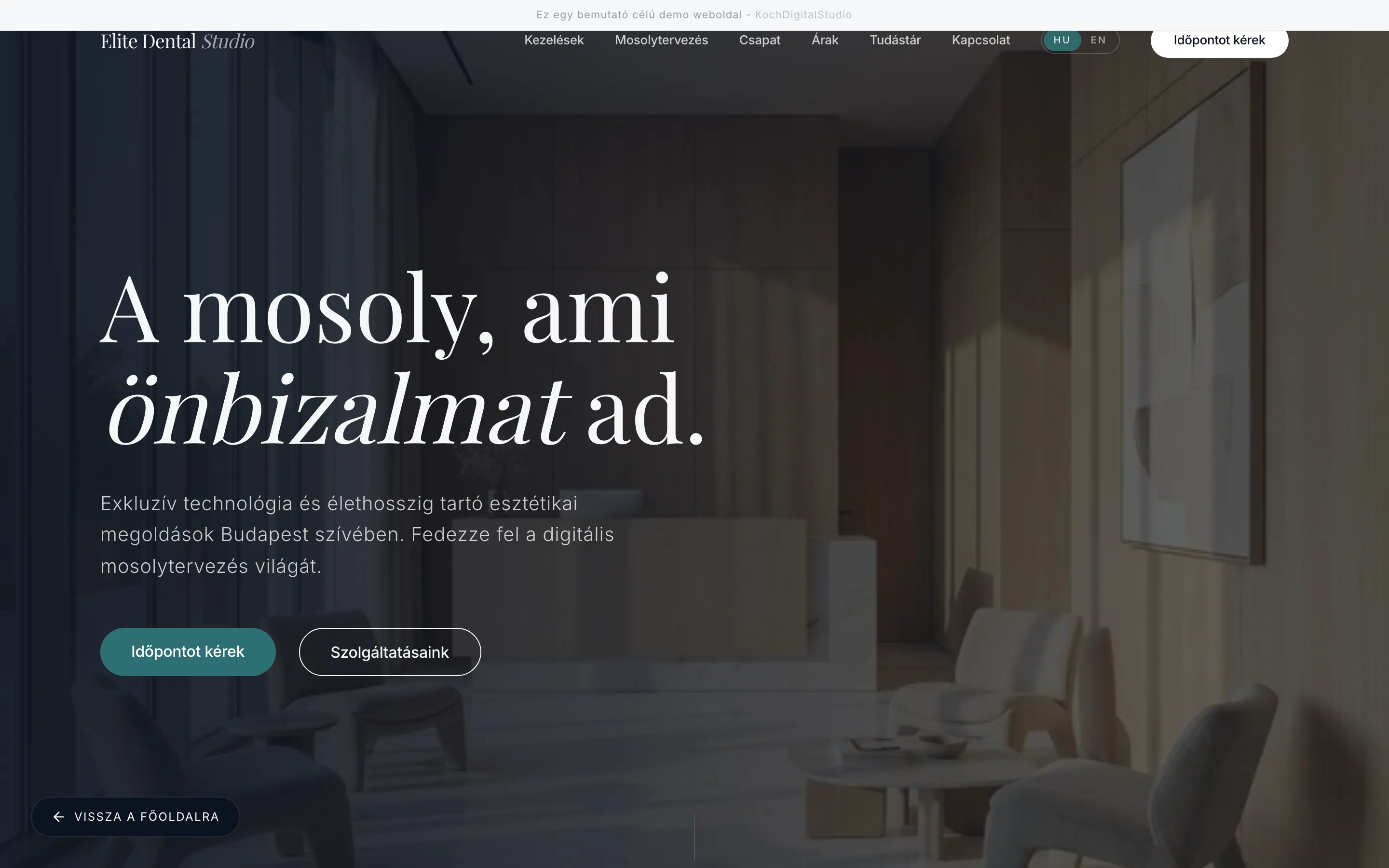Click the left arrow icon in back button
The image size is (1389, 868).
click(x=58, y=816)
